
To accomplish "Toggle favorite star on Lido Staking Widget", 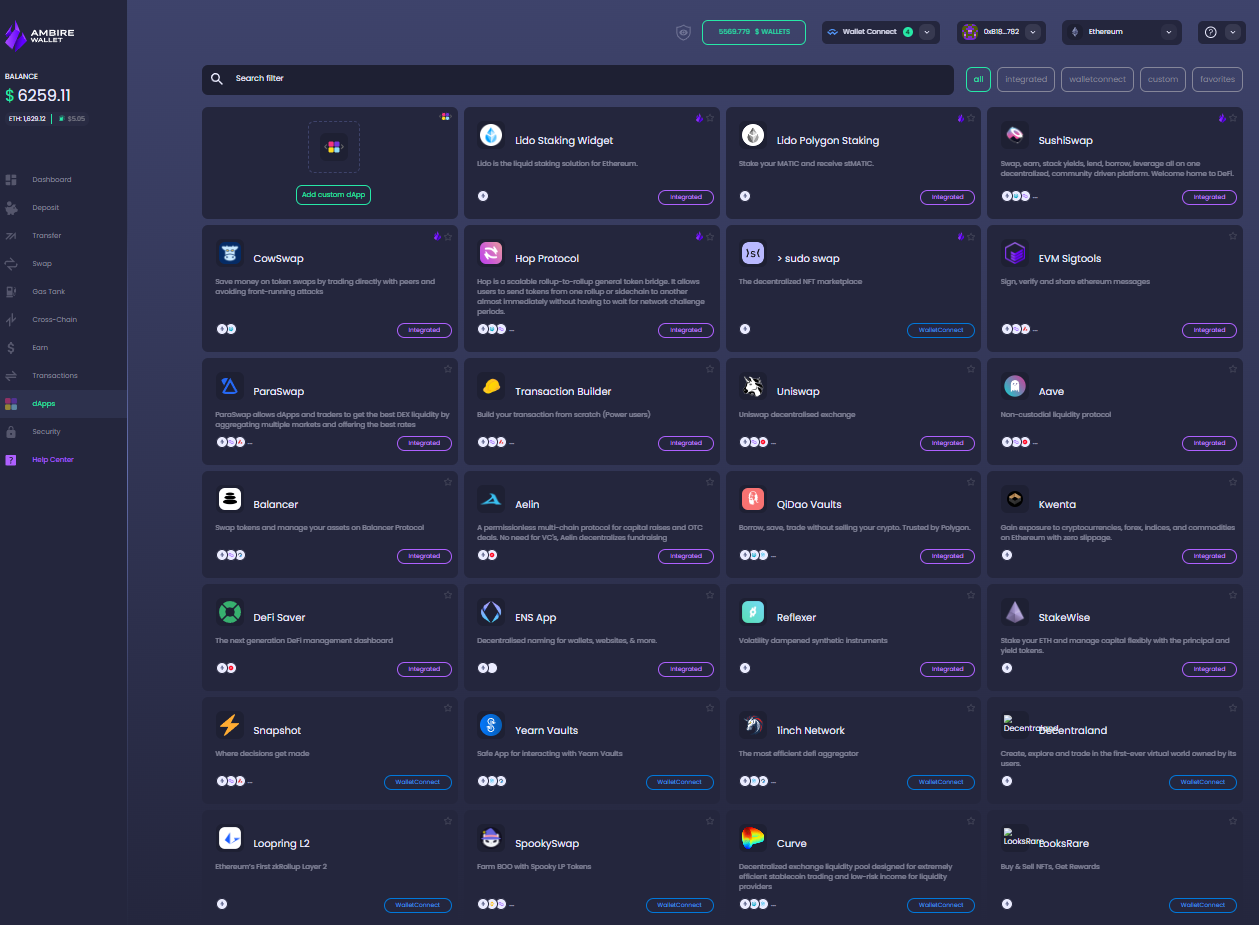I will pos(710,118).
